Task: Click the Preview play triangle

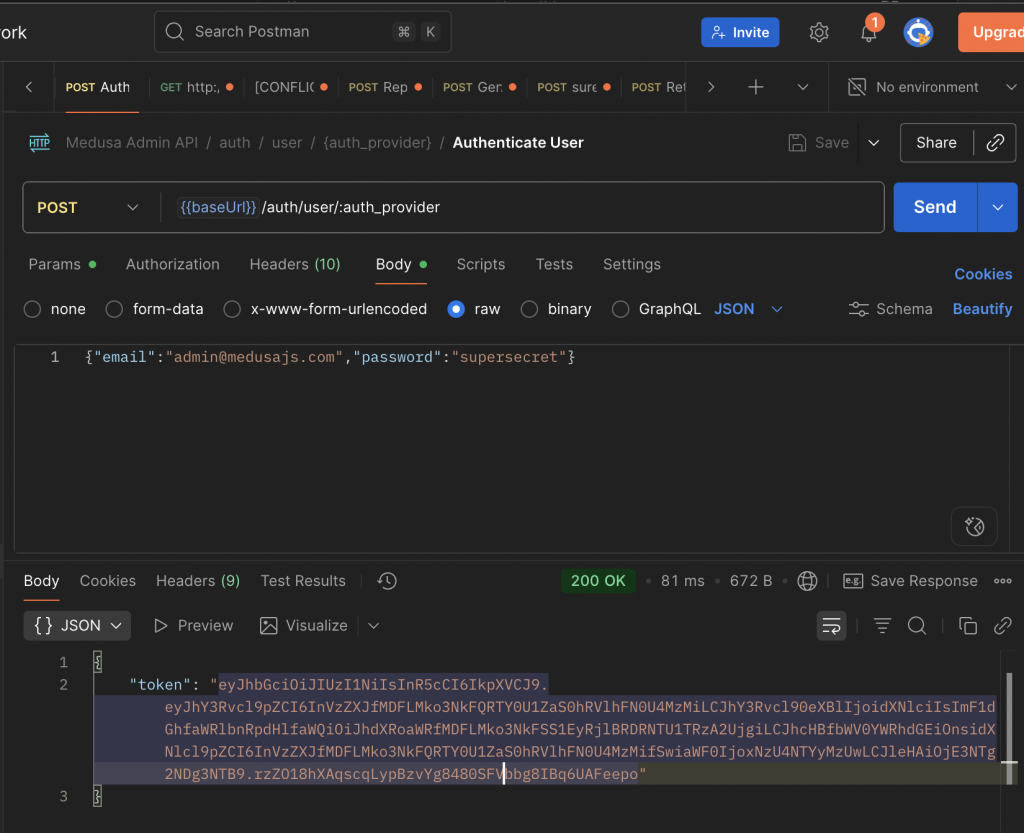Action: (x=161, y=625)
